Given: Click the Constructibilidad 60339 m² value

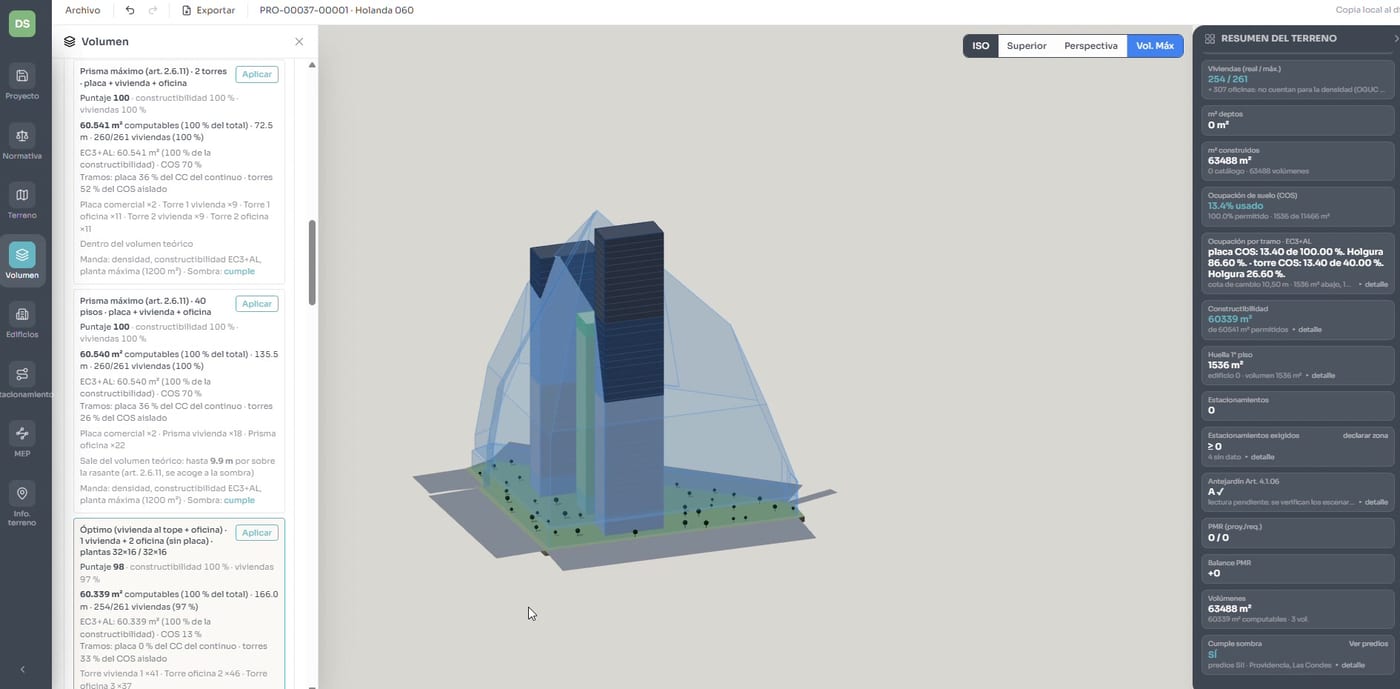Looking at the screenshot, I should [x=1229, y=319].
